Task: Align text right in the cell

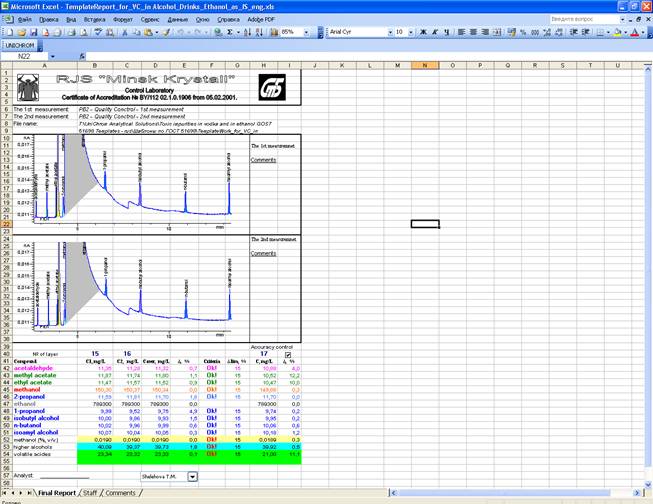Action: click(x=485, y=32)
